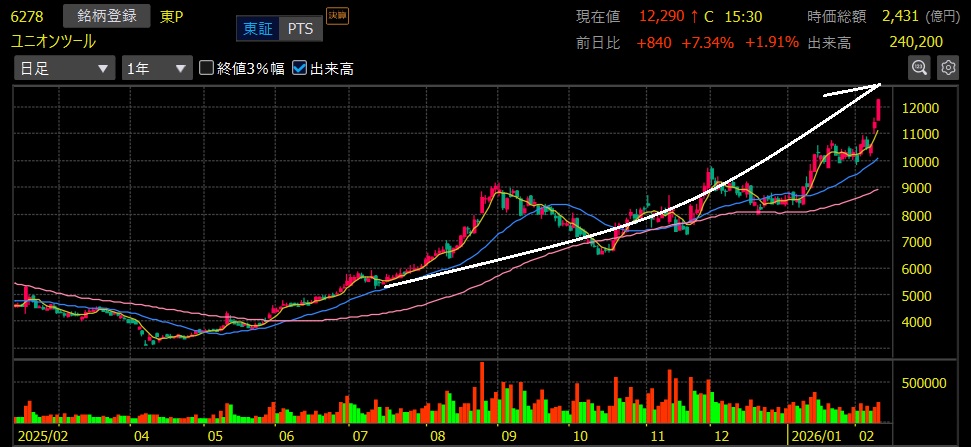Switch to the PTS tab
Viewport: 971px width, 447px height.
click(x=300, y=29)
